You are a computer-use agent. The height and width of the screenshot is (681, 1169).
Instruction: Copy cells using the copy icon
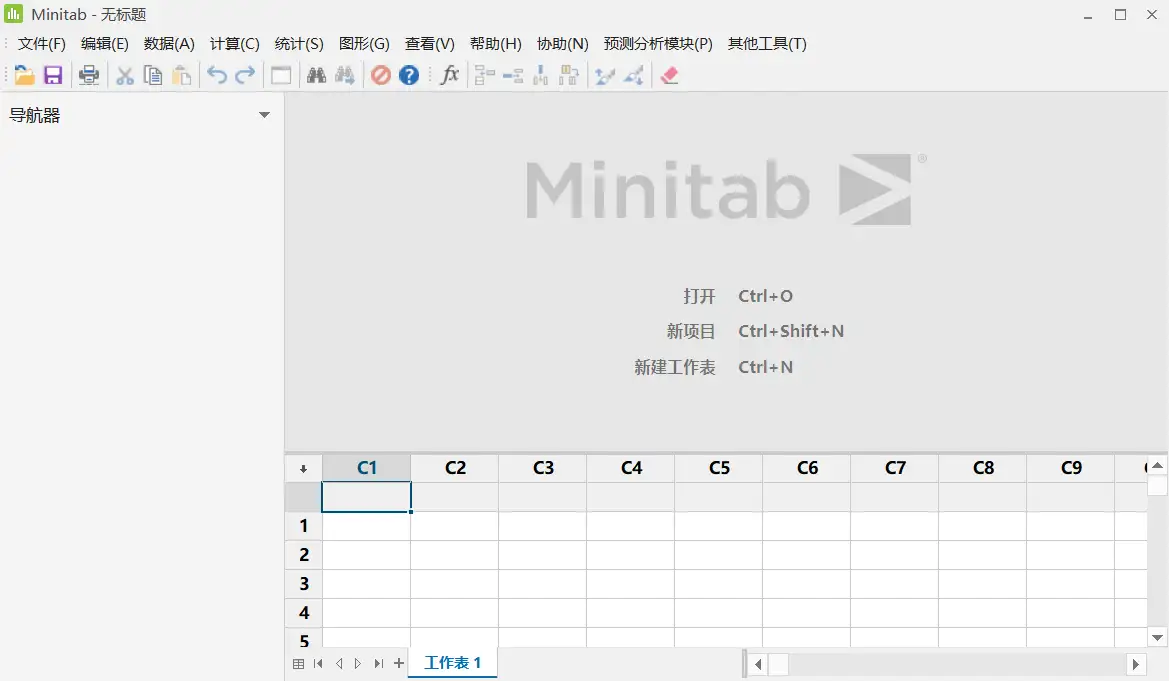click(153, 75)
